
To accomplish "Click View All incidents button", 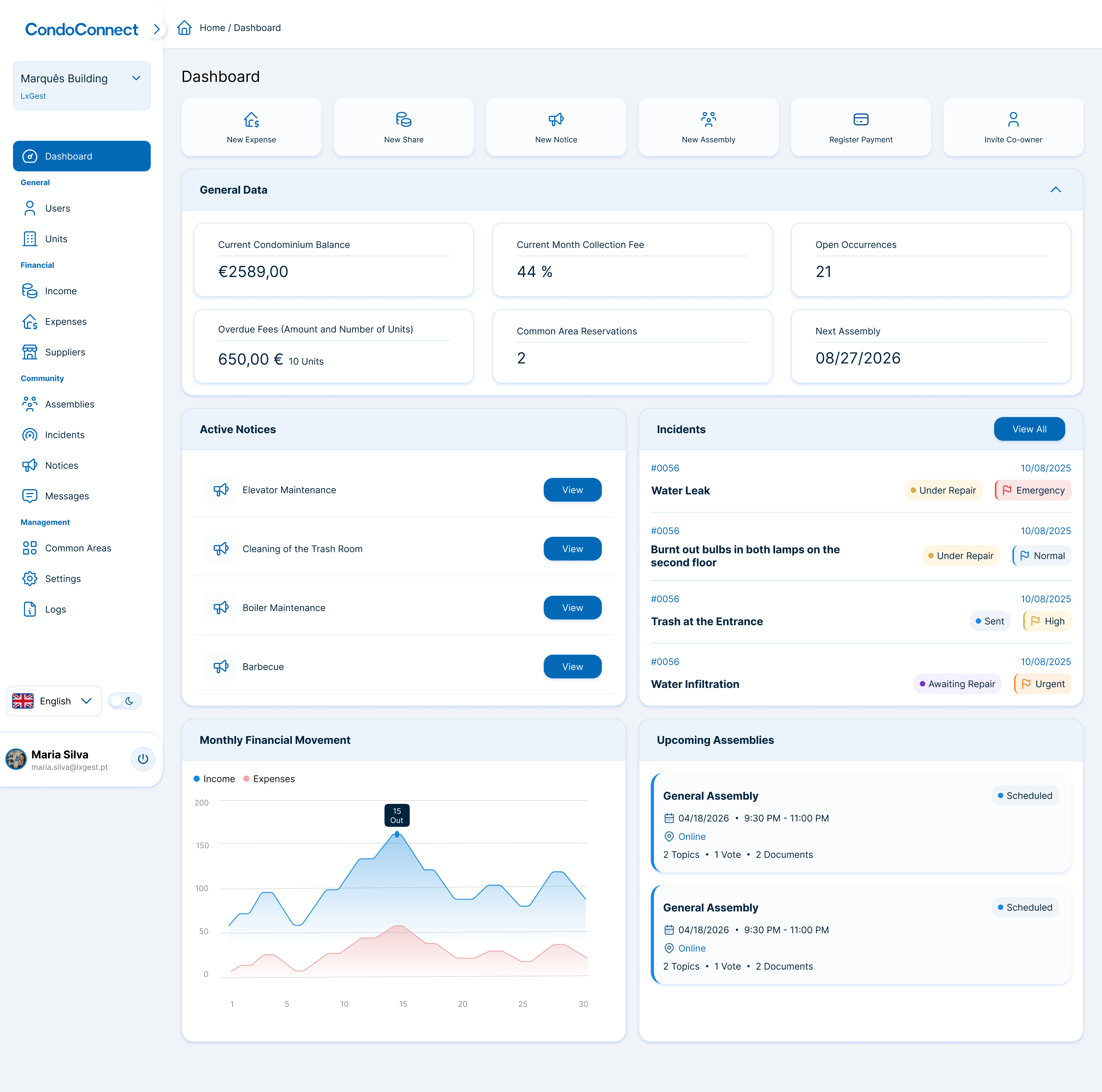I will point(1029,429).
